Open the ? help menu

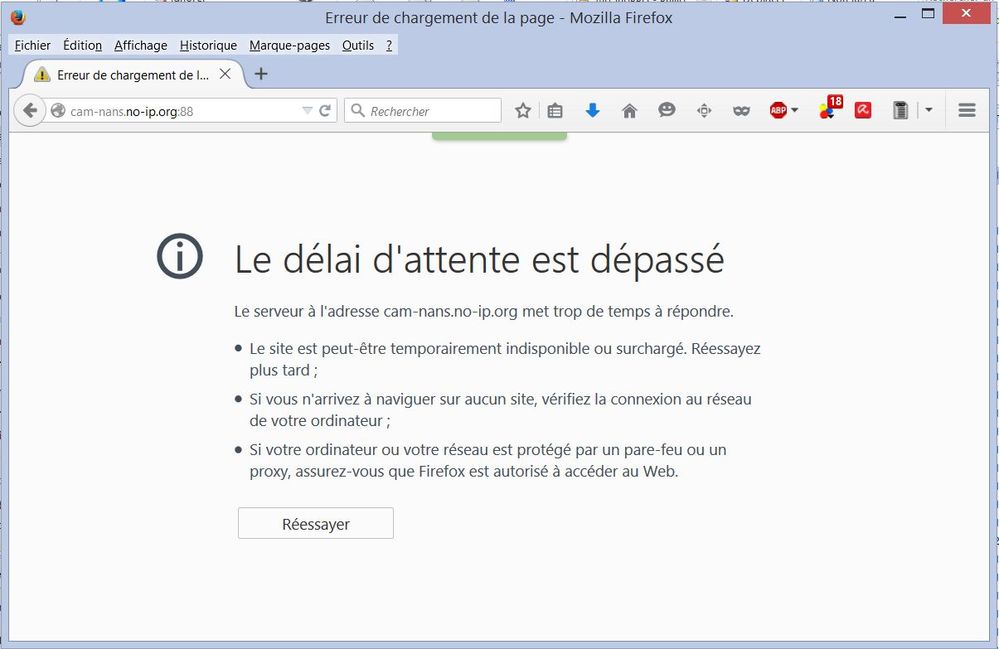[389, 45]
